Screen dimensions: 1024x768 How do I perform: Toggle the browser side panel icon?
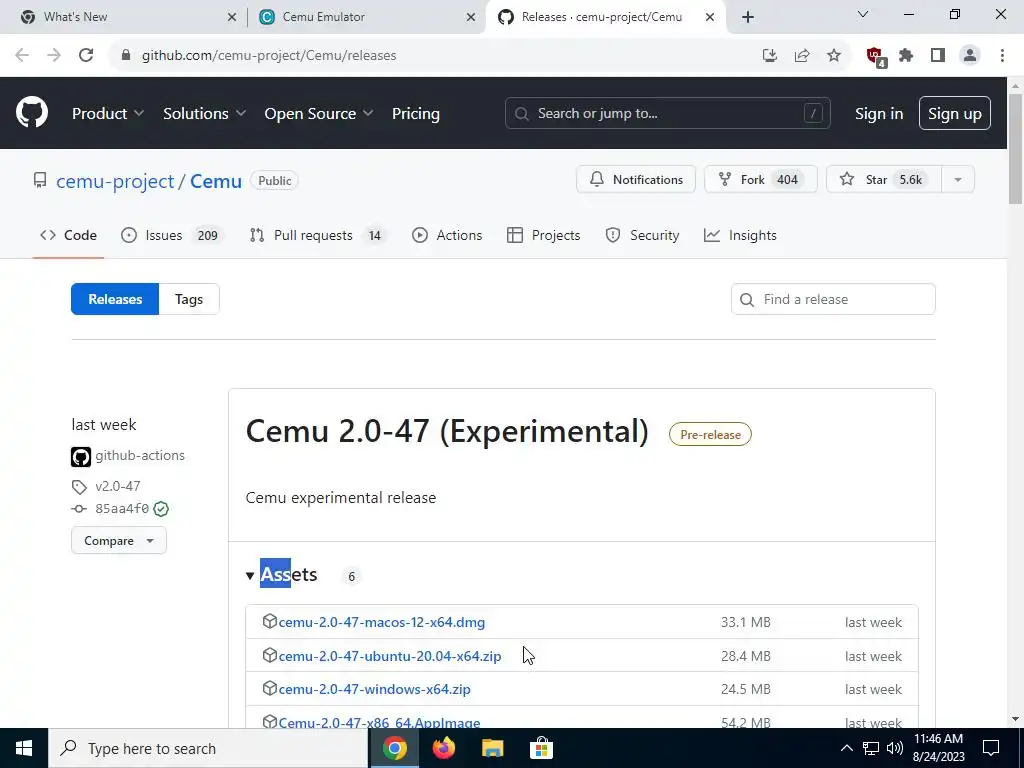click(x=938, y=56)
